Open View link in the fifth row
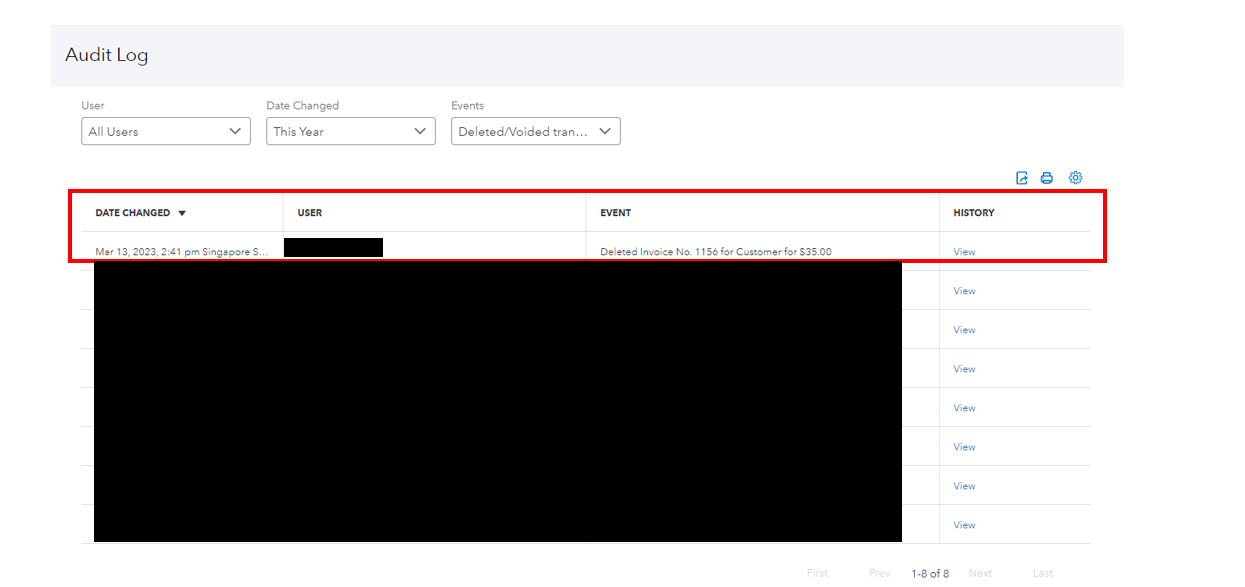The width and height of the screenshot is (1245, 587). coord(964,408)
